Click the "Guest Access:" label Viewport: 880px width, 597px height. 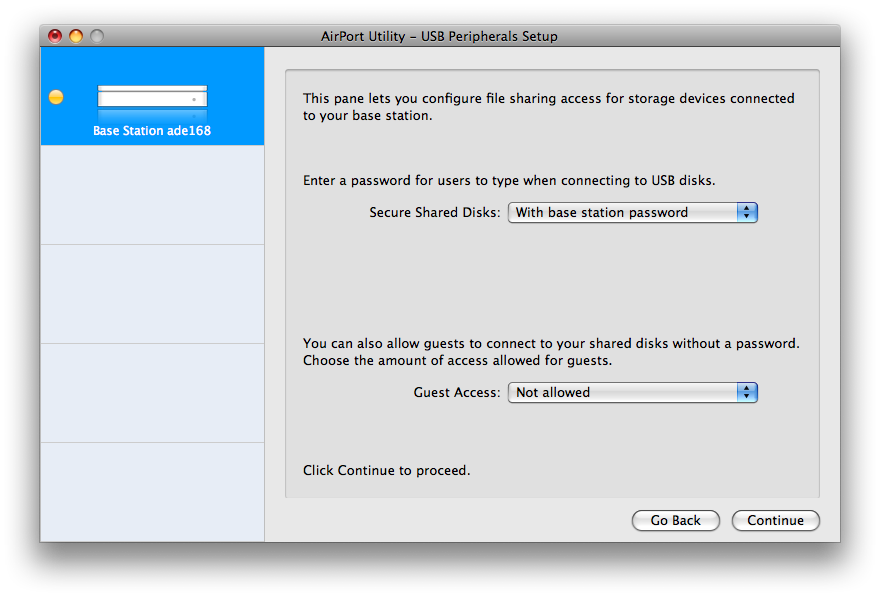[456, 392]
